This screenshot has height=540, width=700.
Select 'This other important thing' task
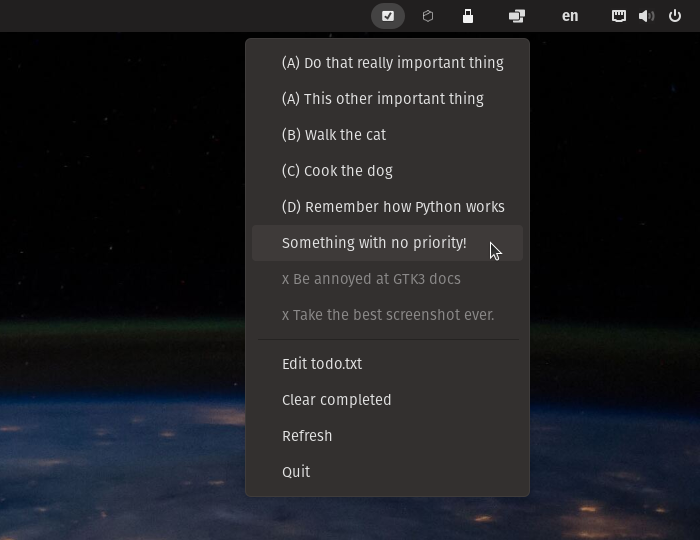[x=382, y=99]
